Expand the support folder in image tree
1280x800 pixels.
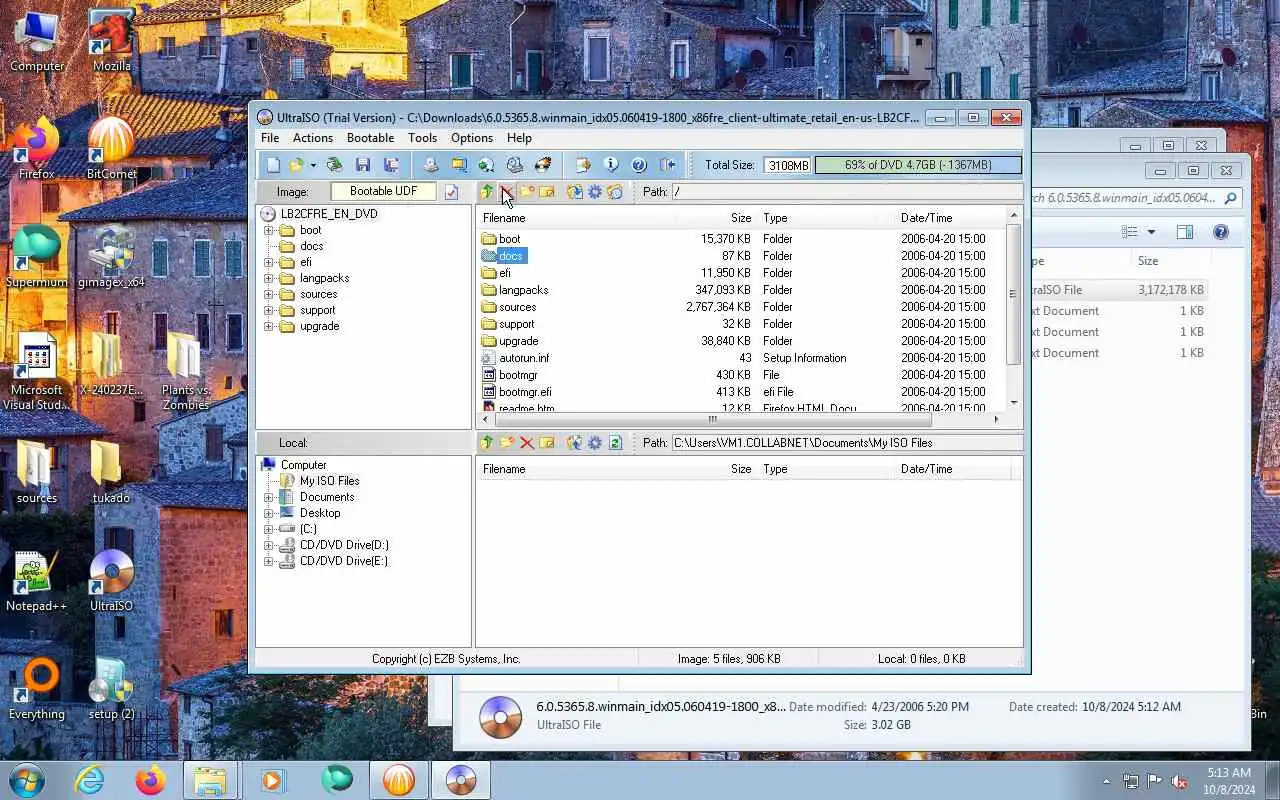[x=269, y=310]
